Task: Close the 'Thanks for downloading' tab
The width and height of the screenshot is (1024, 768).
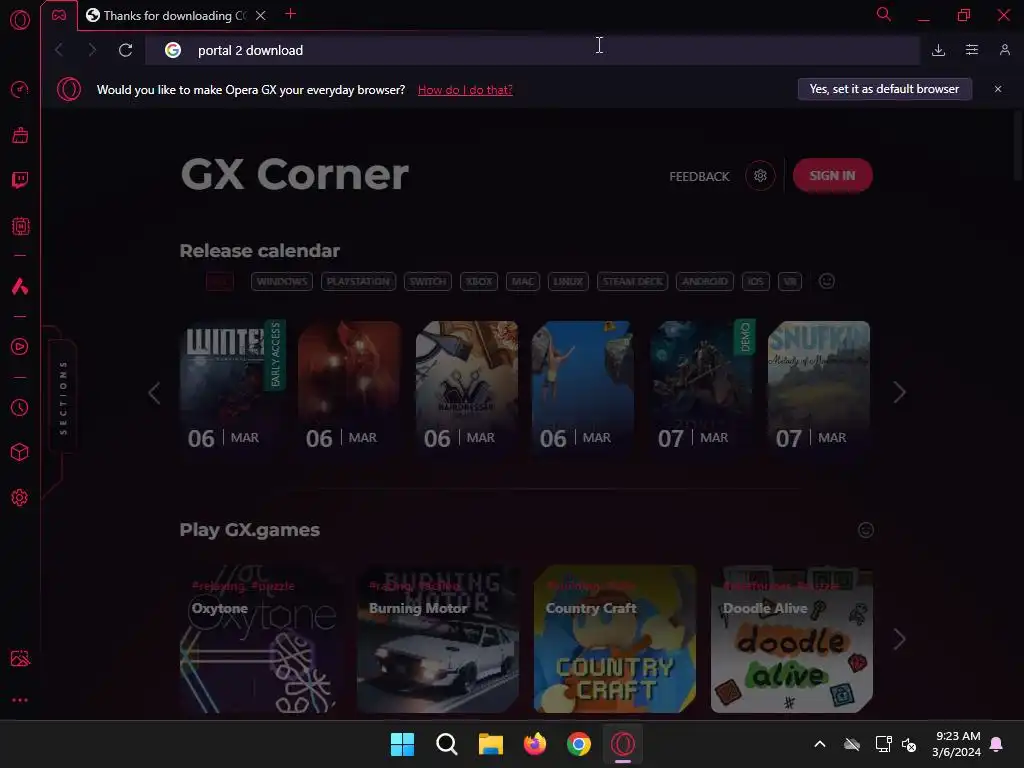Action: (261, 15)
